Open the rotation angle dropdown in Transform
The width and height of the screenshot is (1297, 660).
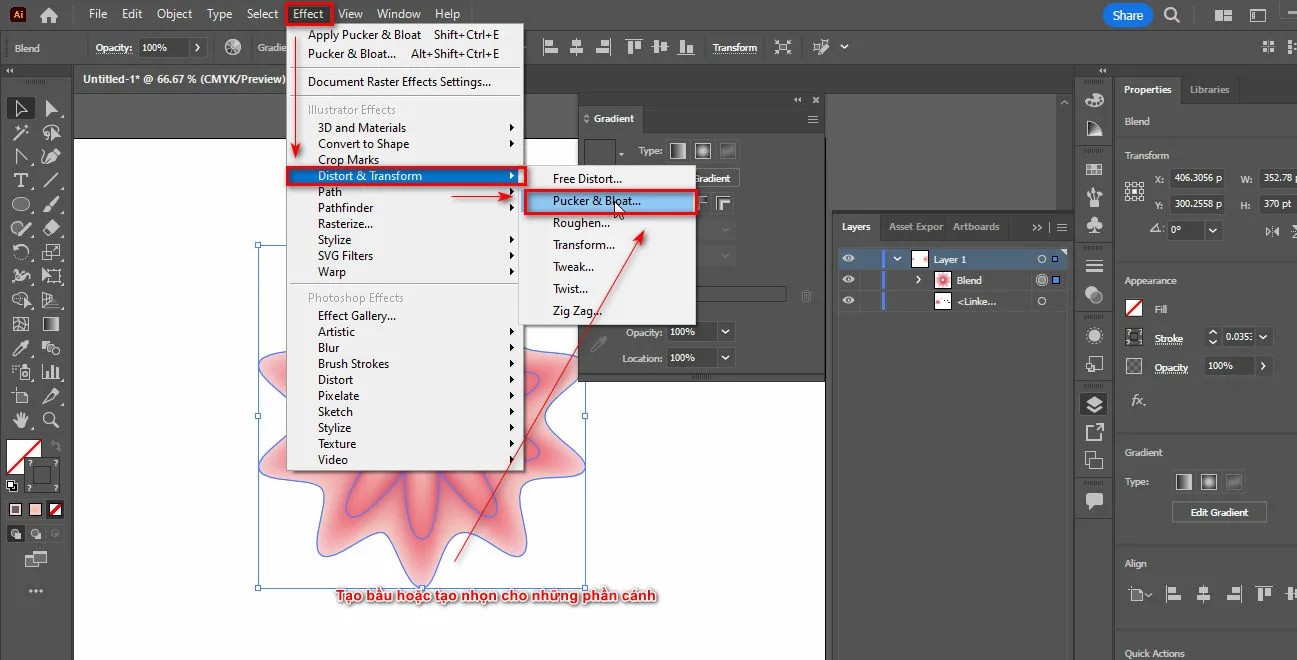1212,230
